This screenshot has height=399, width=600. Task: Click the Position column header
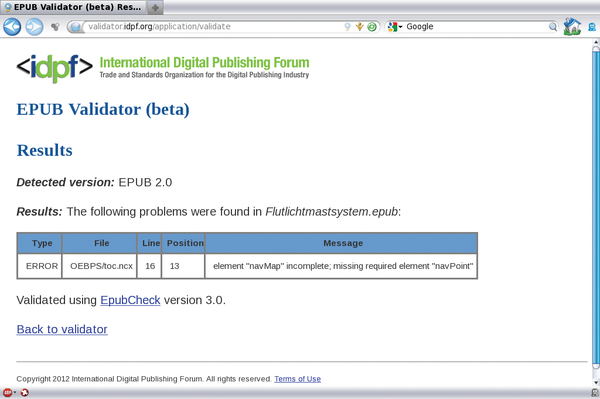tap(183, 243)
